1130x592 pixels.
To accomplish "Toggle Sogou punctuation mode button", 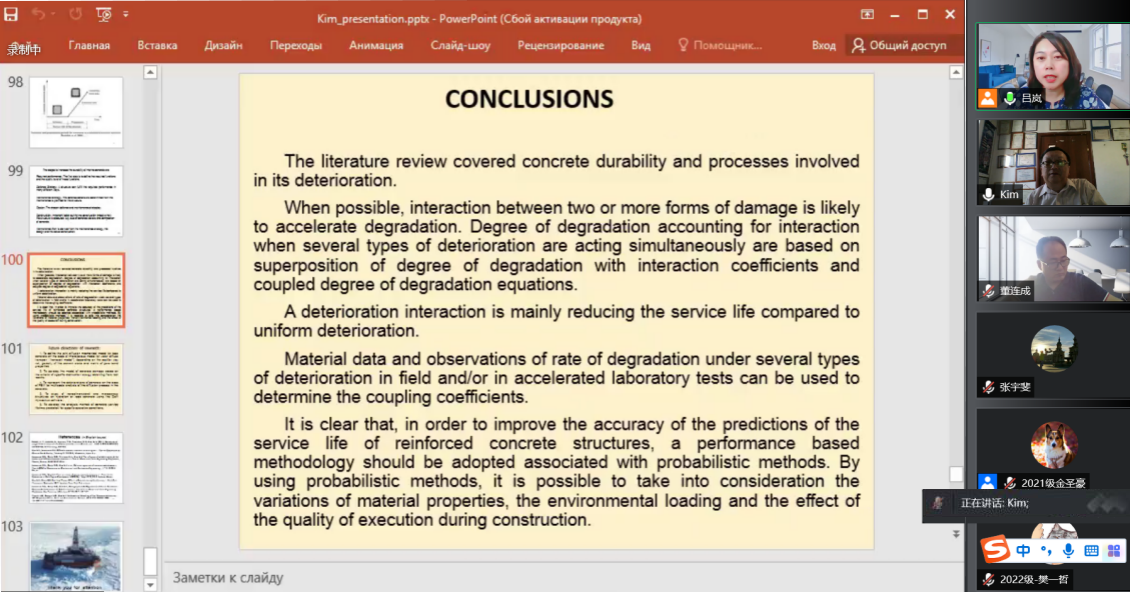I will [x=1046, y=551].
